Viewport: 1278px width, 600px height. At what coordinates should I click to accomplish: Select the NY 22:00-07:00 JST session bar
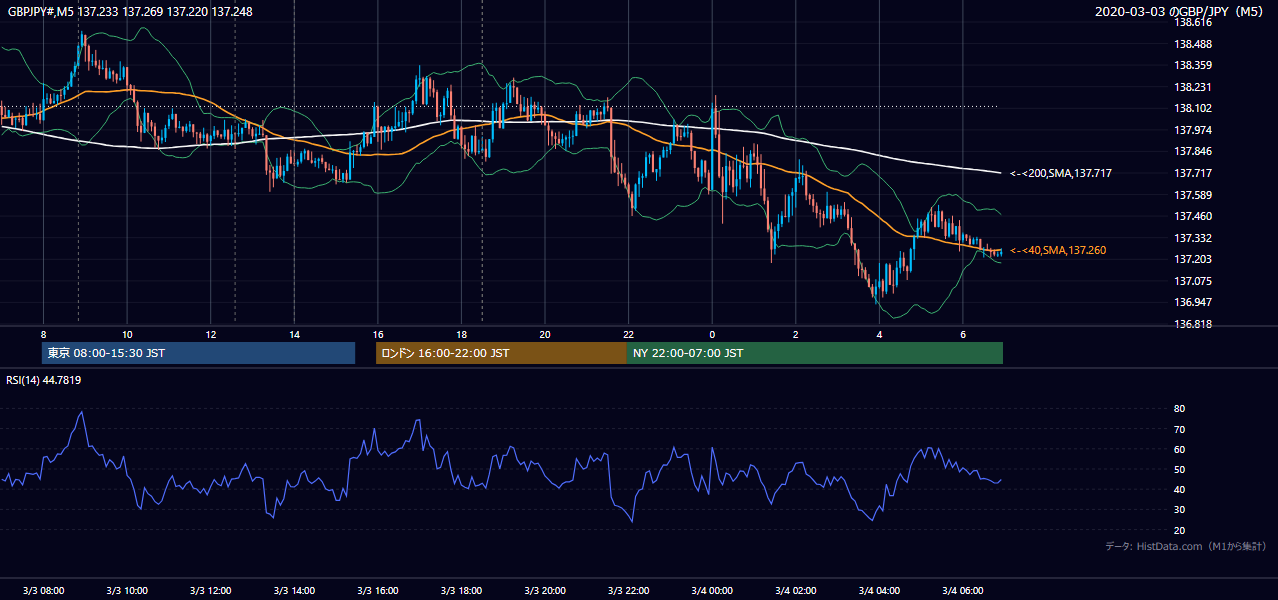coord(815,353)
